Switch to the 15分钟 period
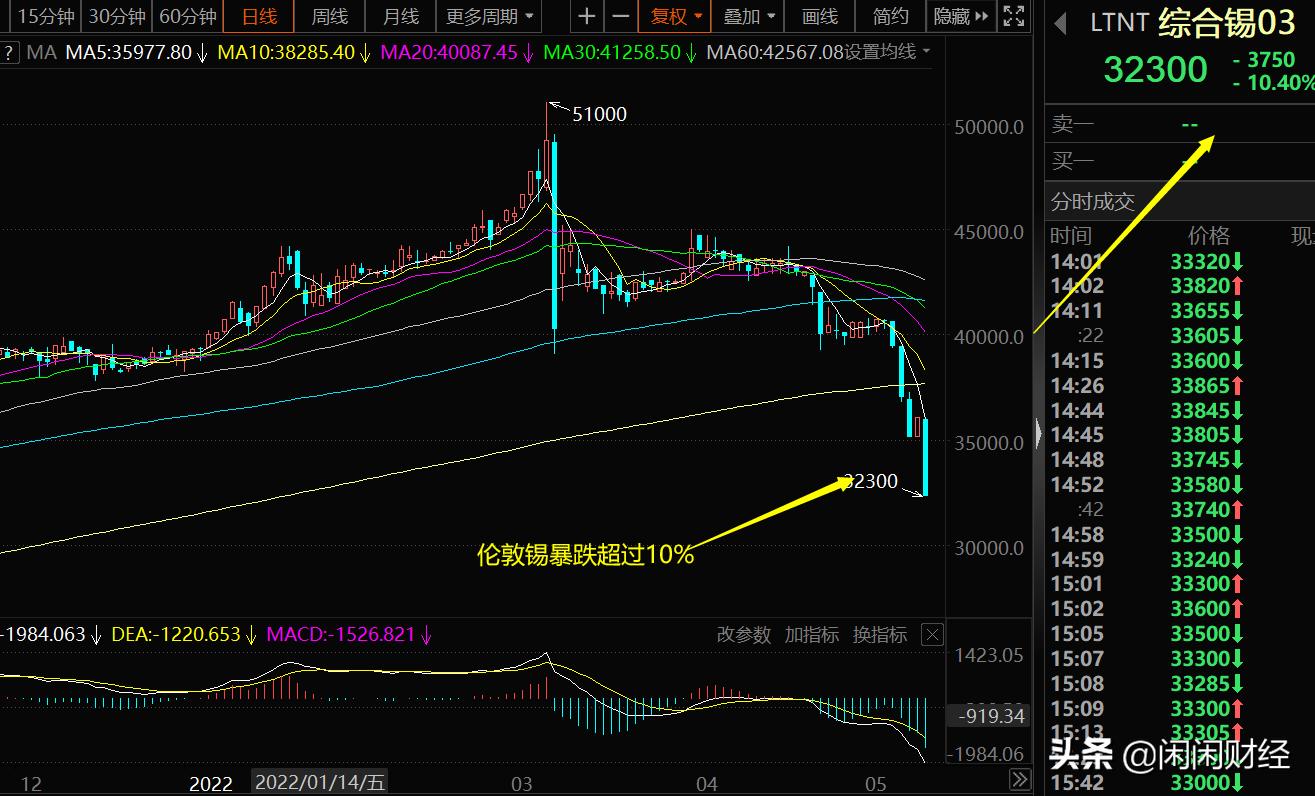 point(47,16)
